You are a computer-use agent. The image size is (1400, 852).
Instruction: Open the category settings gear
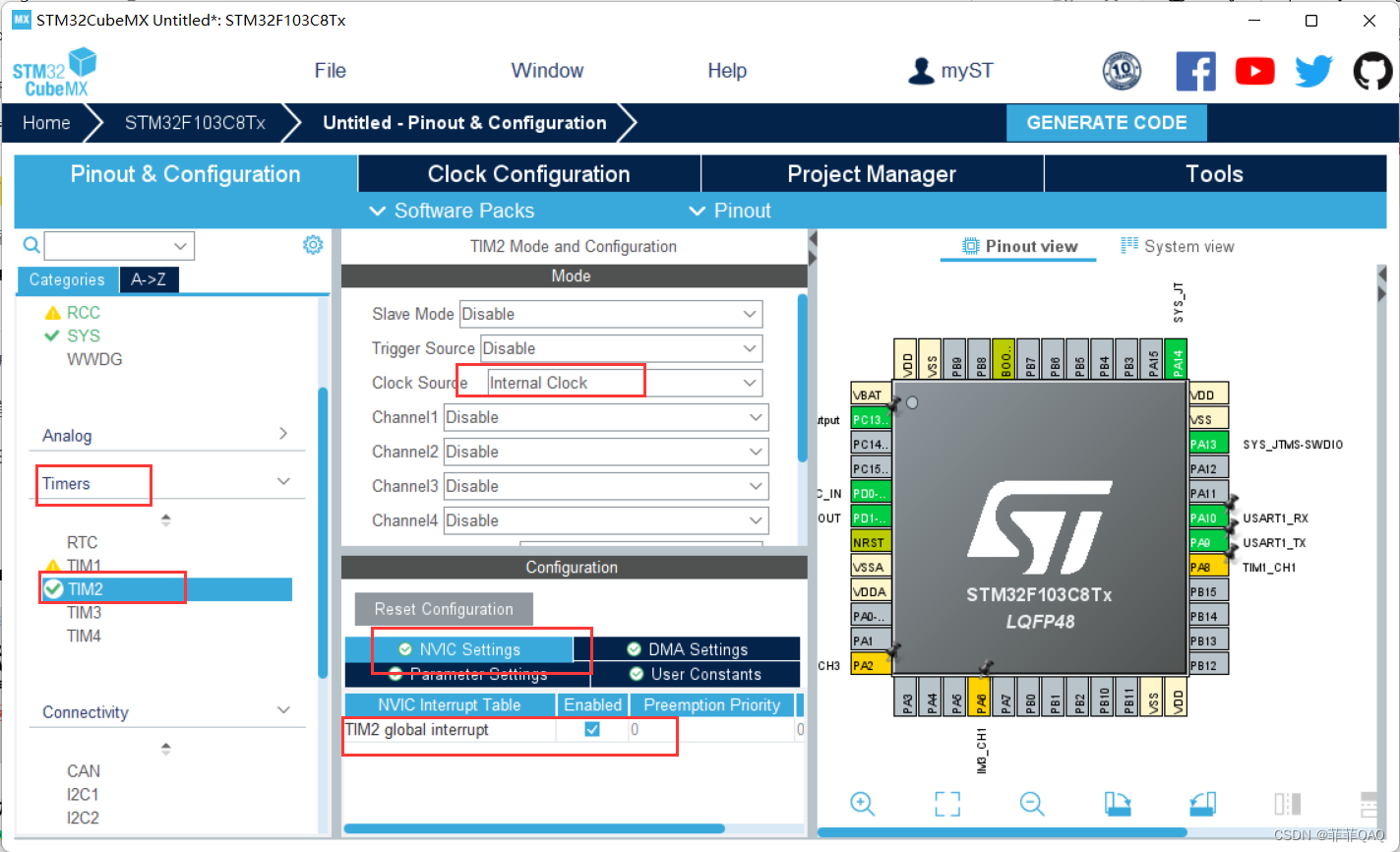(x=313, y=245)
